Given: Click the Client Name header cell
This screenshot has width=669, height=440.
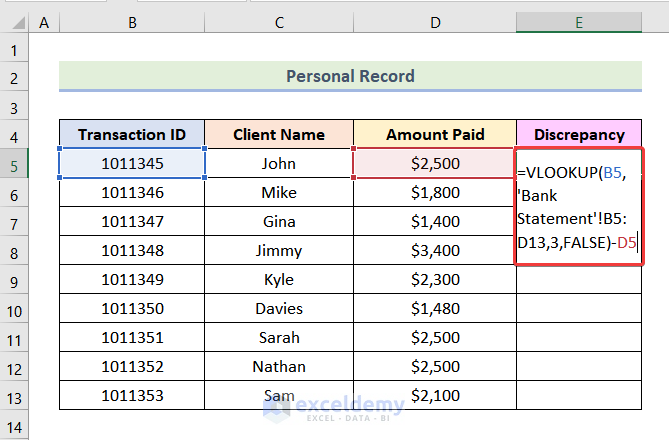Looking at the screenshot, I should click(279, 134).
